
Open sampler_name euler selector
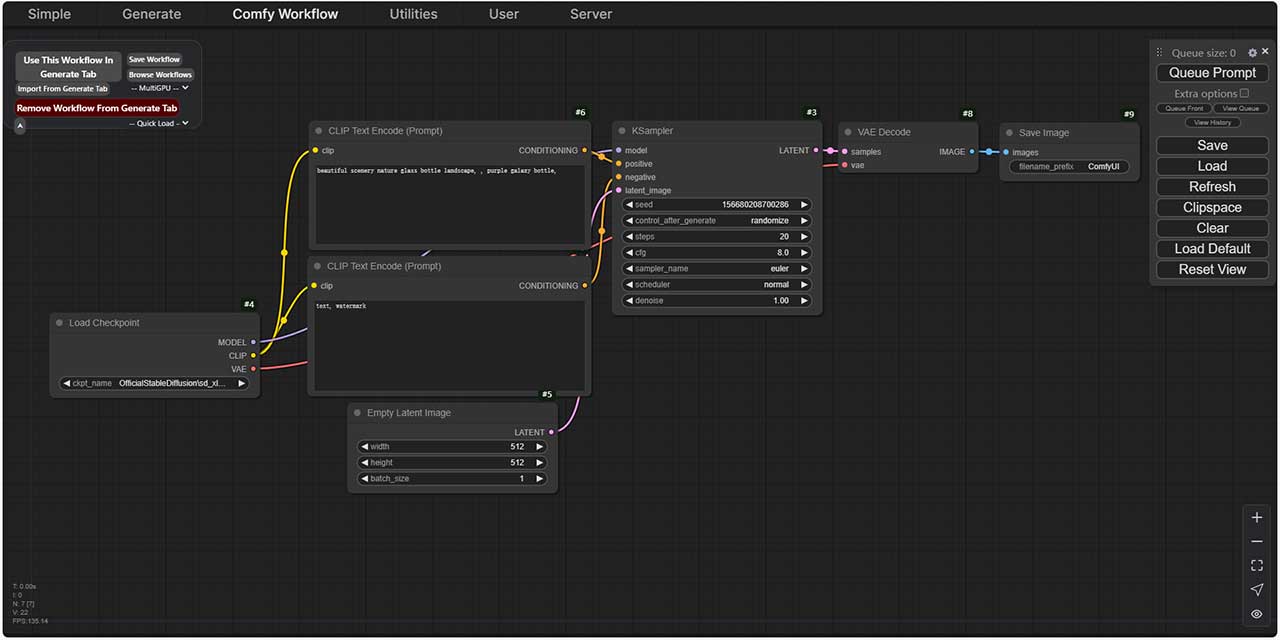point(716,268)
